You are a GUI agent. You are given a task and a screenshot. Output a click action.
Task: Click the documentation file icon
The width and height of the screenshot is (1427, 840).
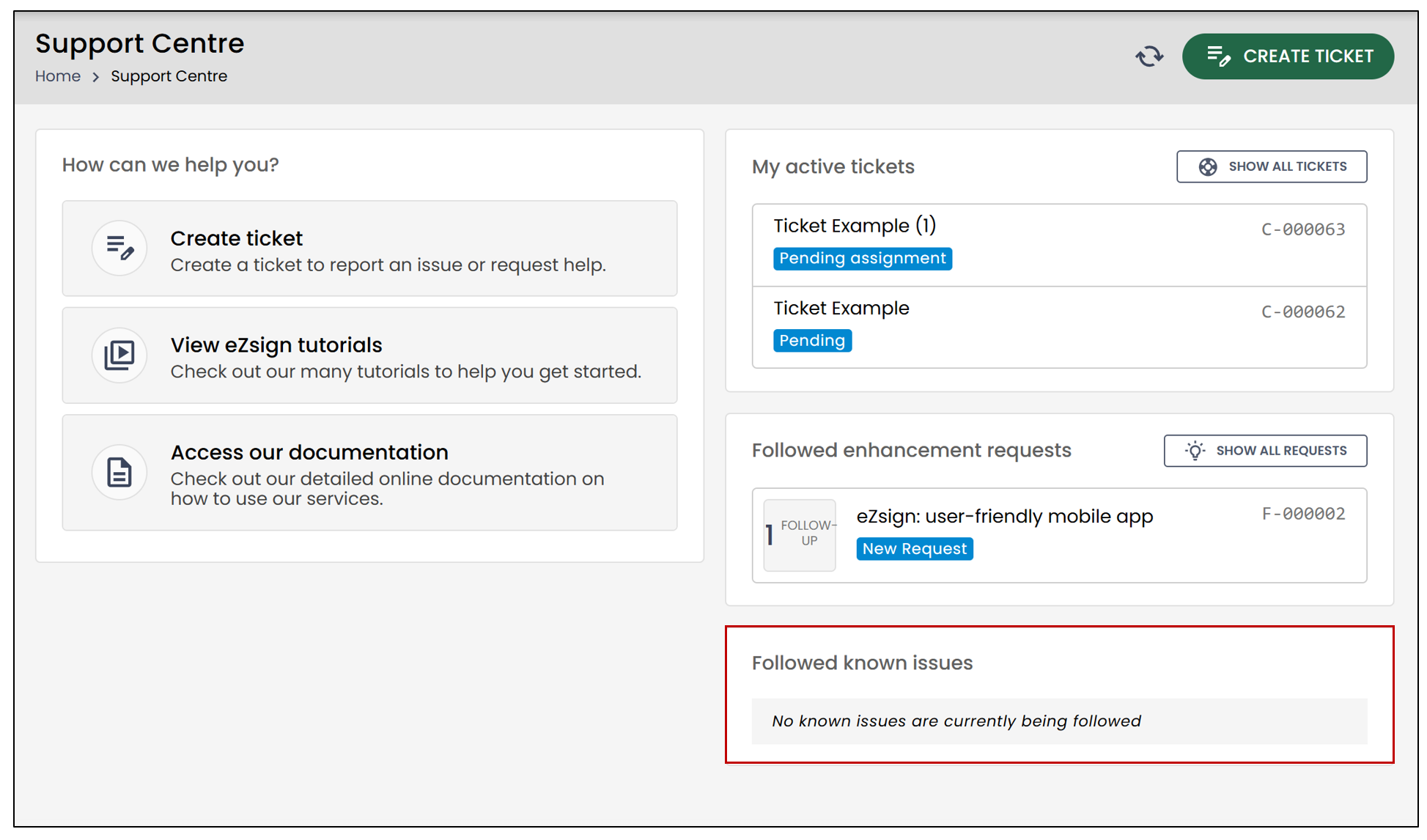click(x=119, y=472)
